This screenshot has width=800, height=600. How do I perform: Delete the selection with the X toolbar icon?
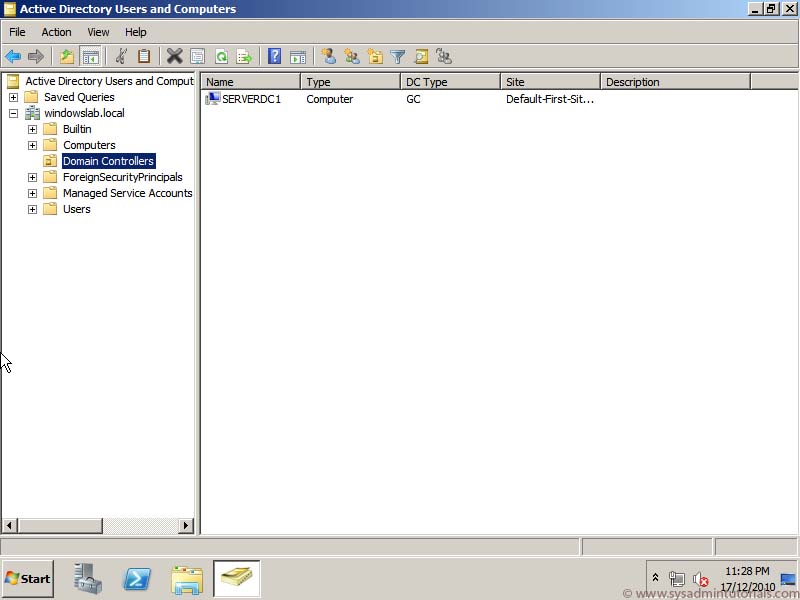coord(172,56)
